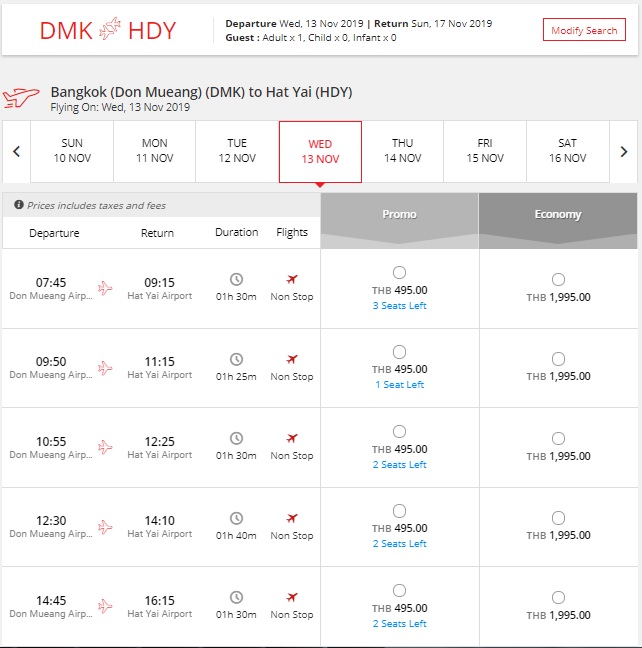Click the clock icon for the 07:45 flight

tap(236, 279)
